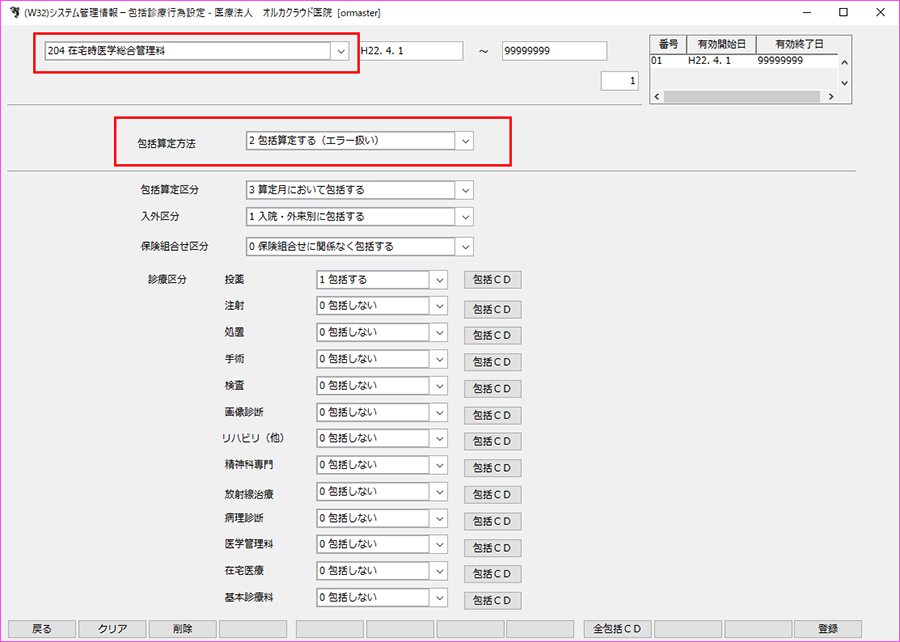900x642 pixels.
Task: Click 包括CD button for 投薬
Action: [x=492, y=280]
